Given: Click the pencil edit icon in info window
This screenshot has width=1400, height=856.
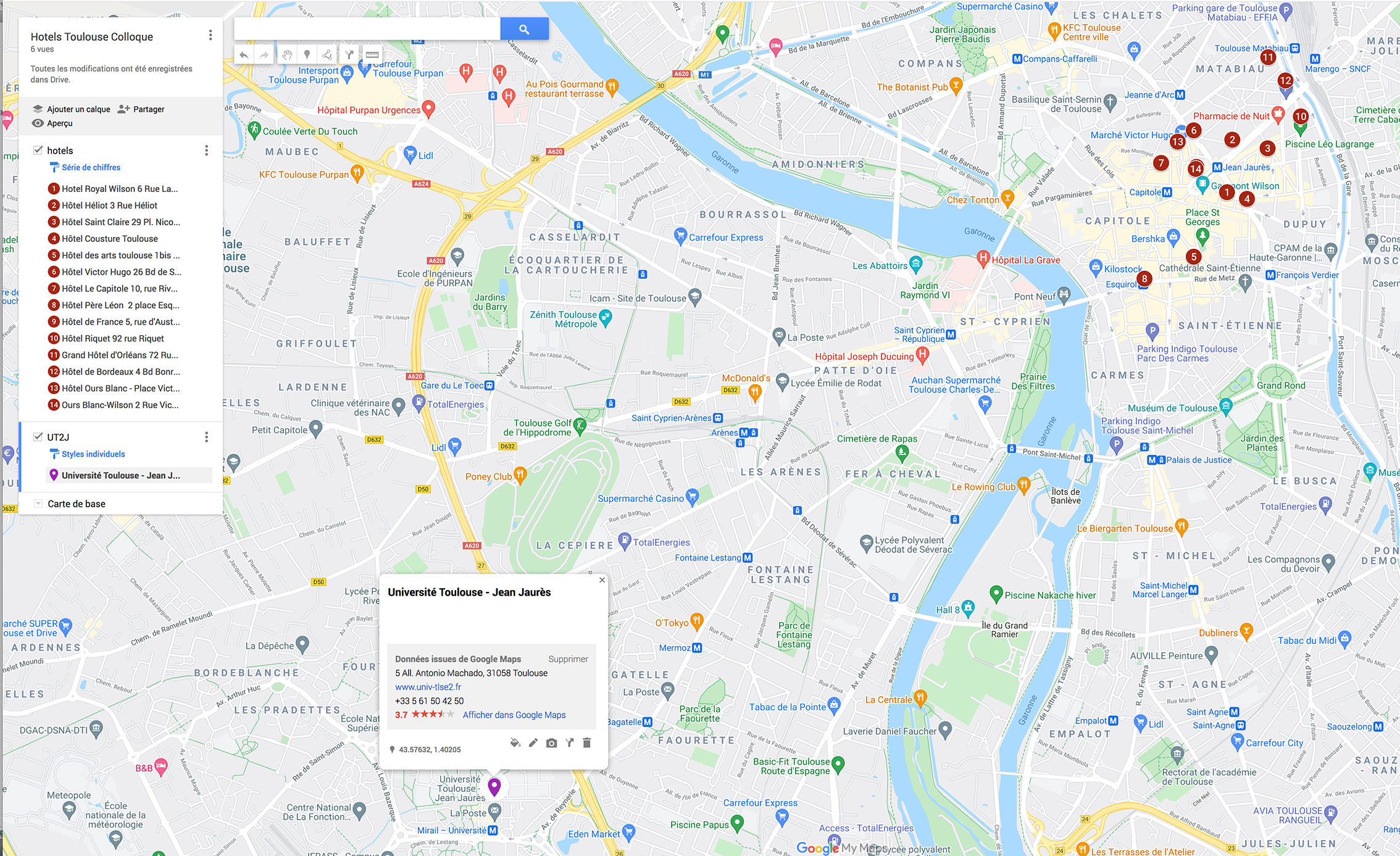Looking at the screenshot, I should pos(533,743).
